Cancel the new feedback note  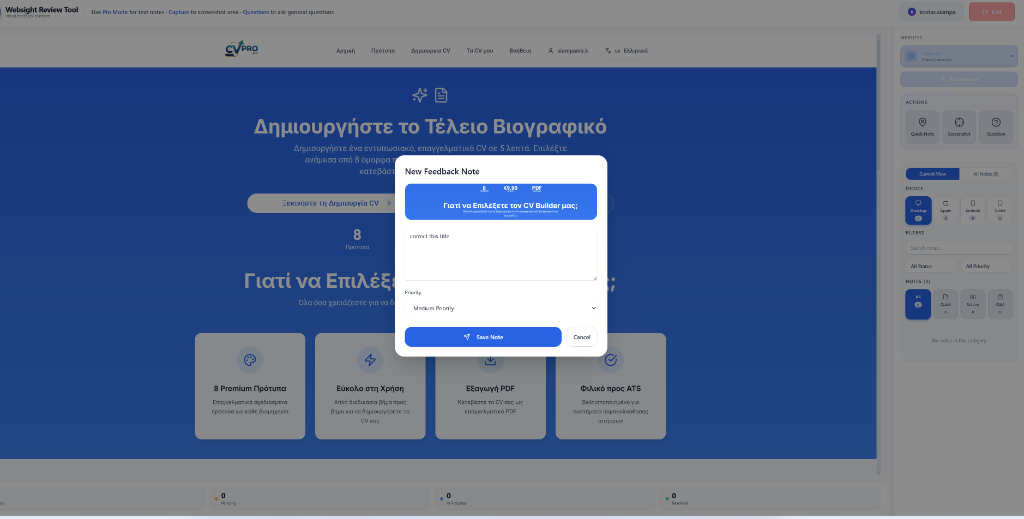pos(581,337)
